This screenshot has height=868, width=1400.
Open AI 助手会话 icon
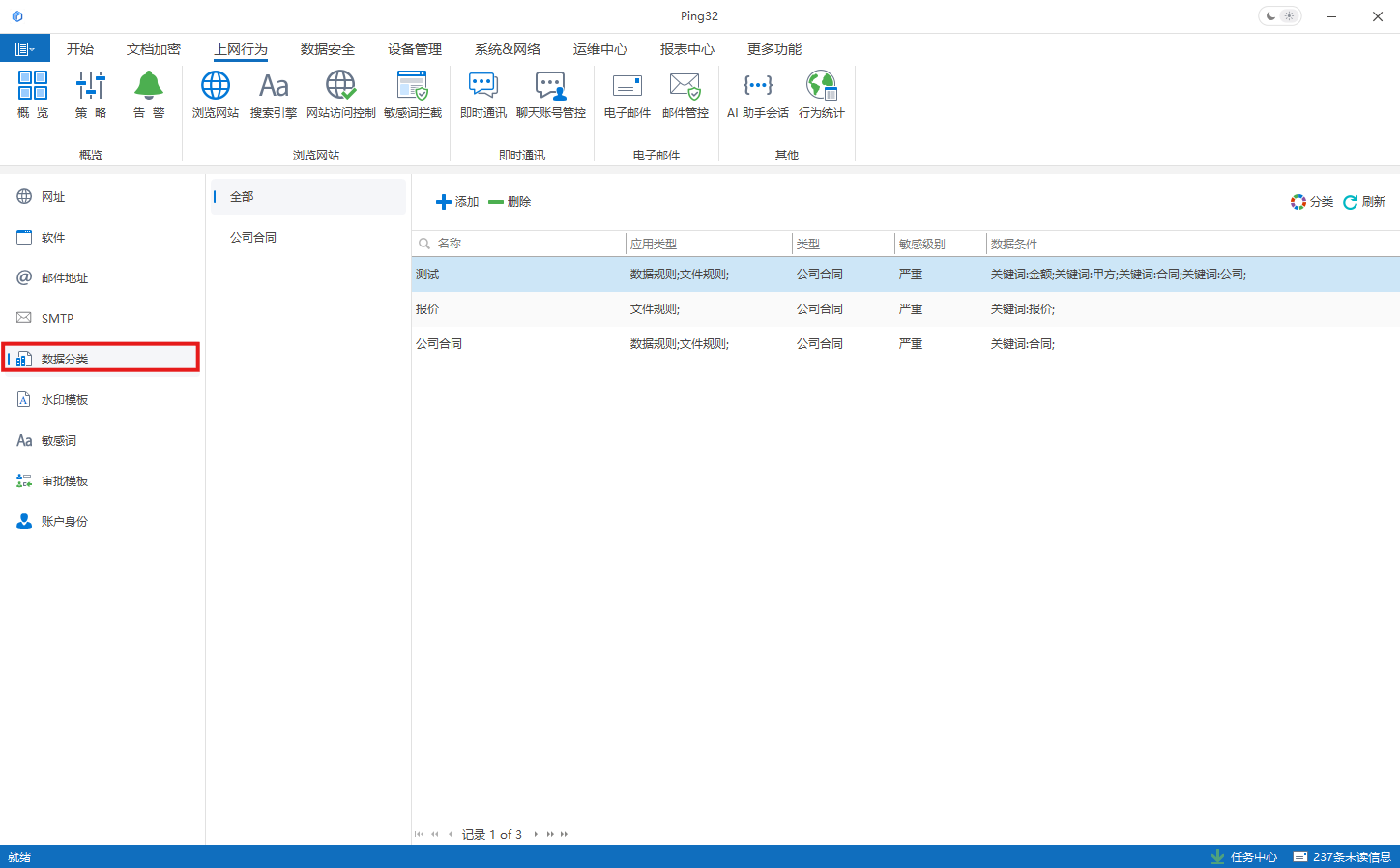coord(758,95)
